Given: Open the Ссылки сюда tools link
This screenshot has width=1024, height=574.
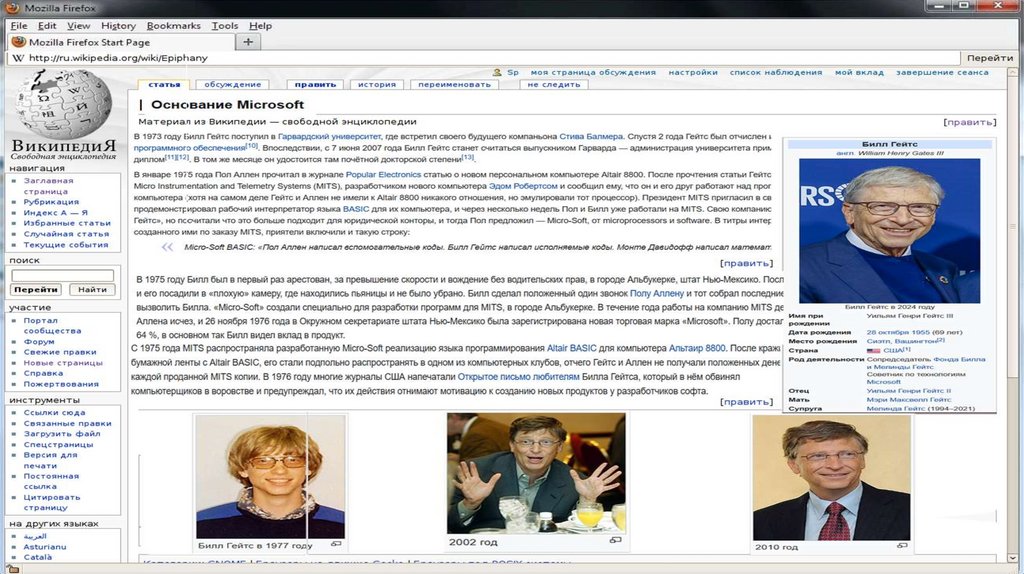Looking at the screenshot, I should pos(54,412).
